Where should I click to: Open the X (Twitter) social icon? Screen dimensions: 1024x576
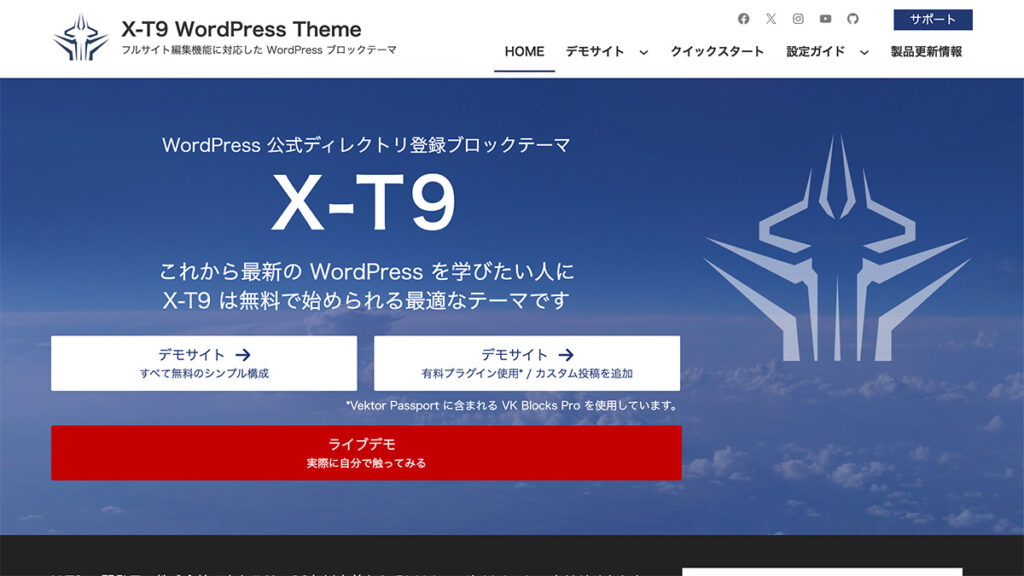click(x=771, y=19)
